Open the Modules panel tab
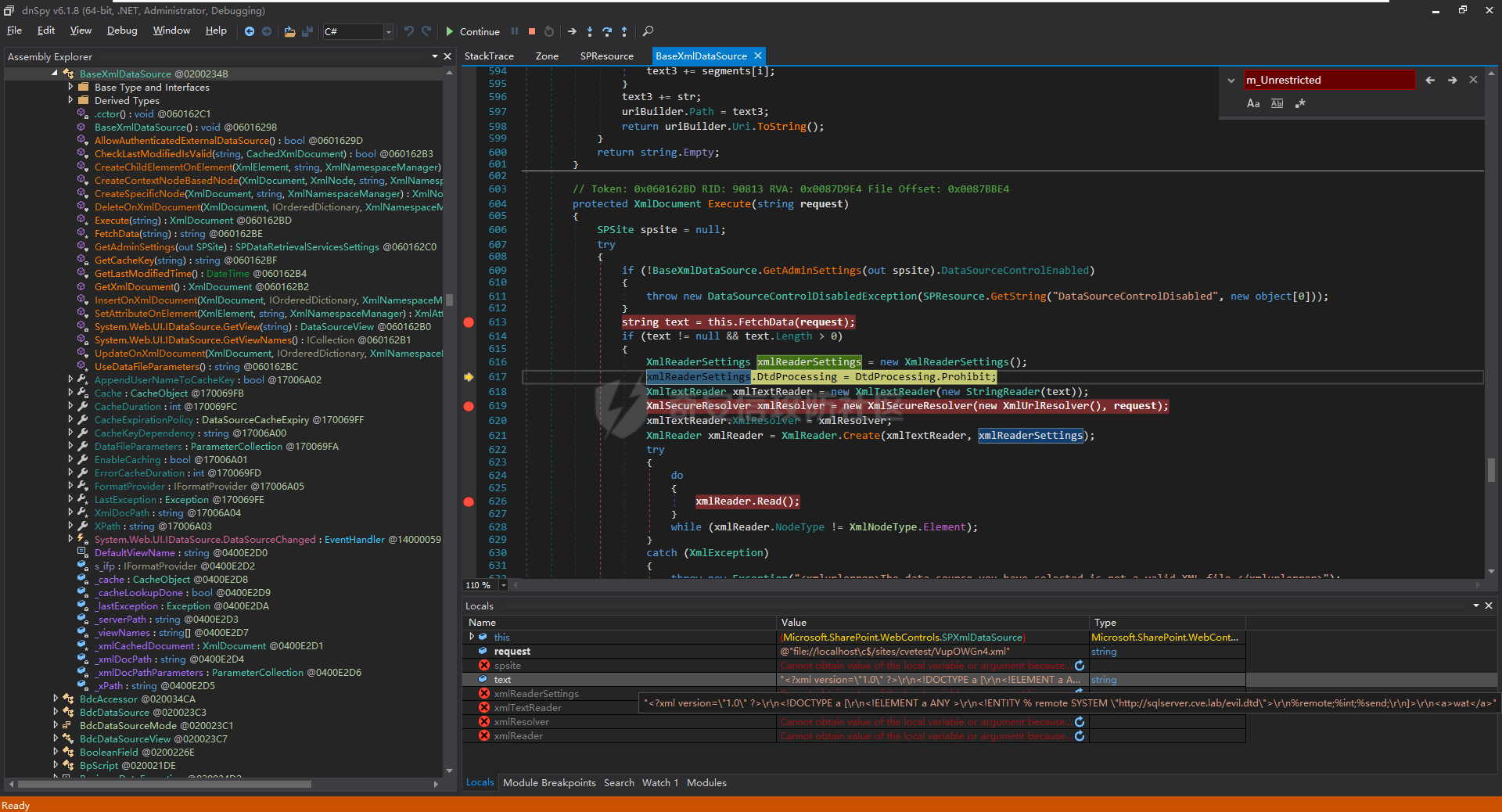Screen dimensions: 1502x812 coord(706,783)
